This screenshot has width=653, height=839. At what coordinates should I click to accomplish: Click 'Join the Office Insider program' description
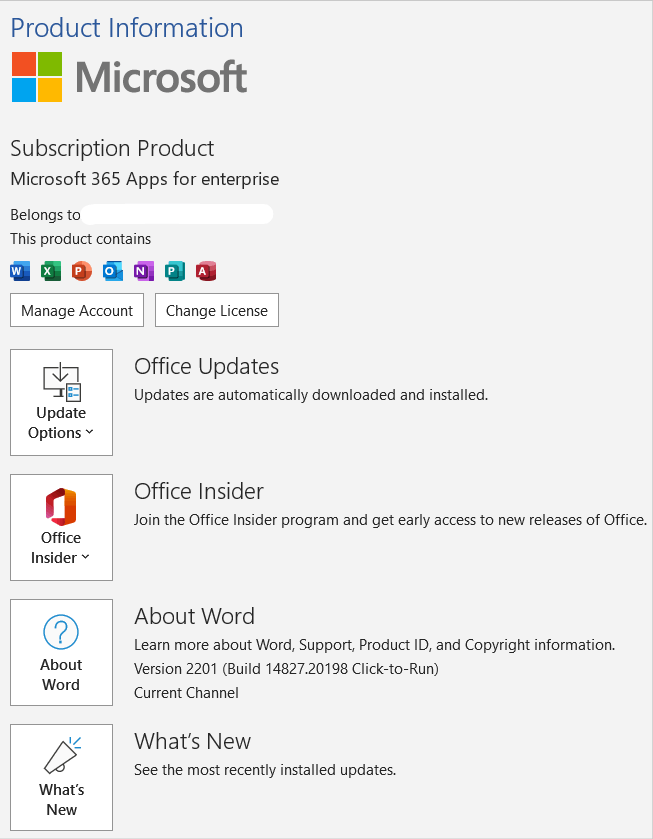pos(391,520)
